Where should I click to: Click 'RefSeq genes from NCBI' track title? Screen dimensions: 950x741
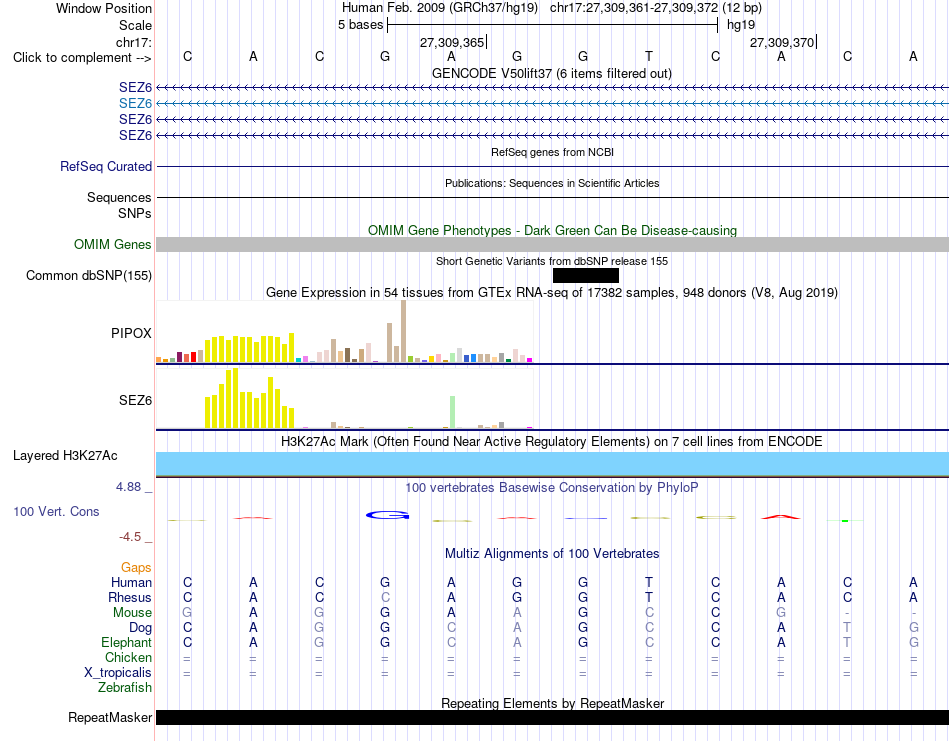point(552,152)
